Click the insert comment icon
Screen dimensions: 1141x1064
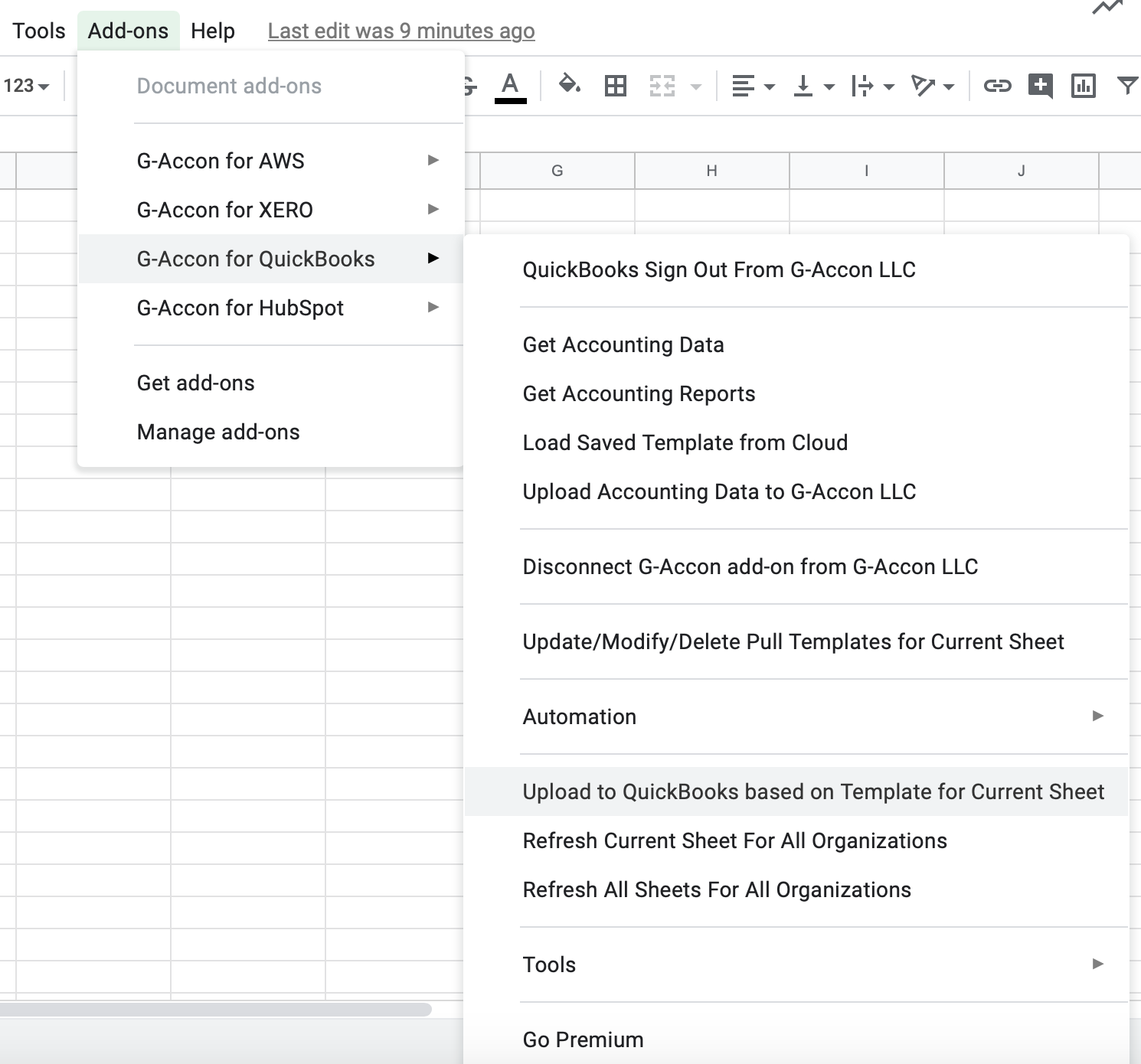coord(1040,86)
